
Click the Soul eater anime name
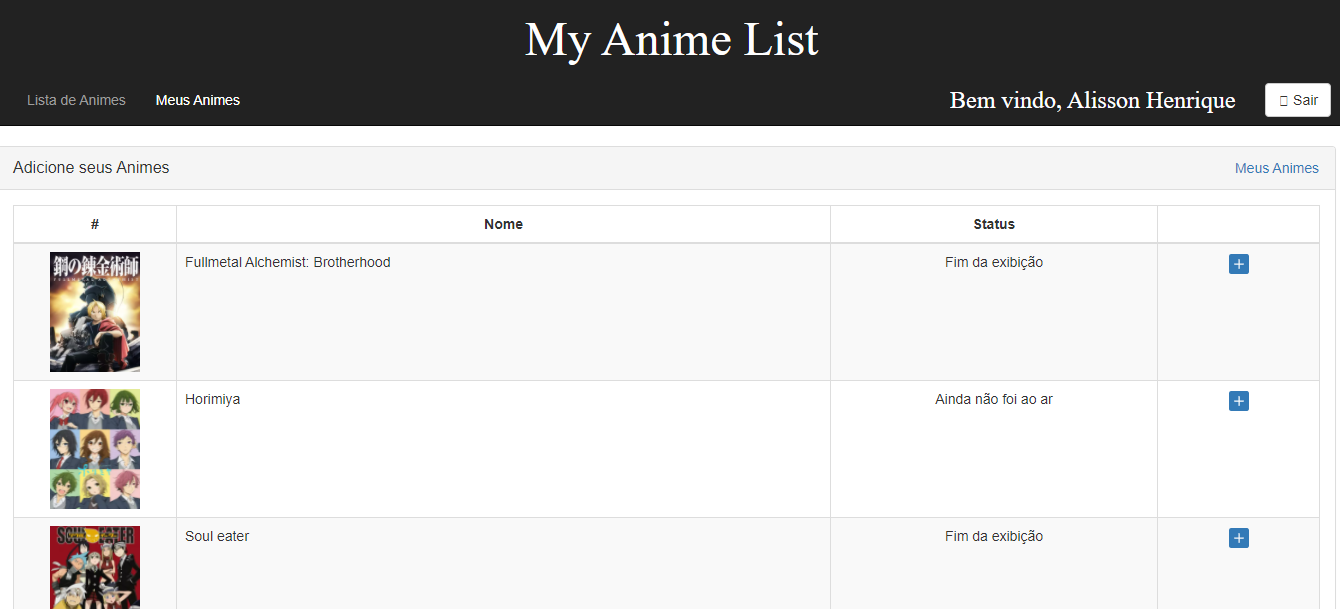click(x=217, y=536)
